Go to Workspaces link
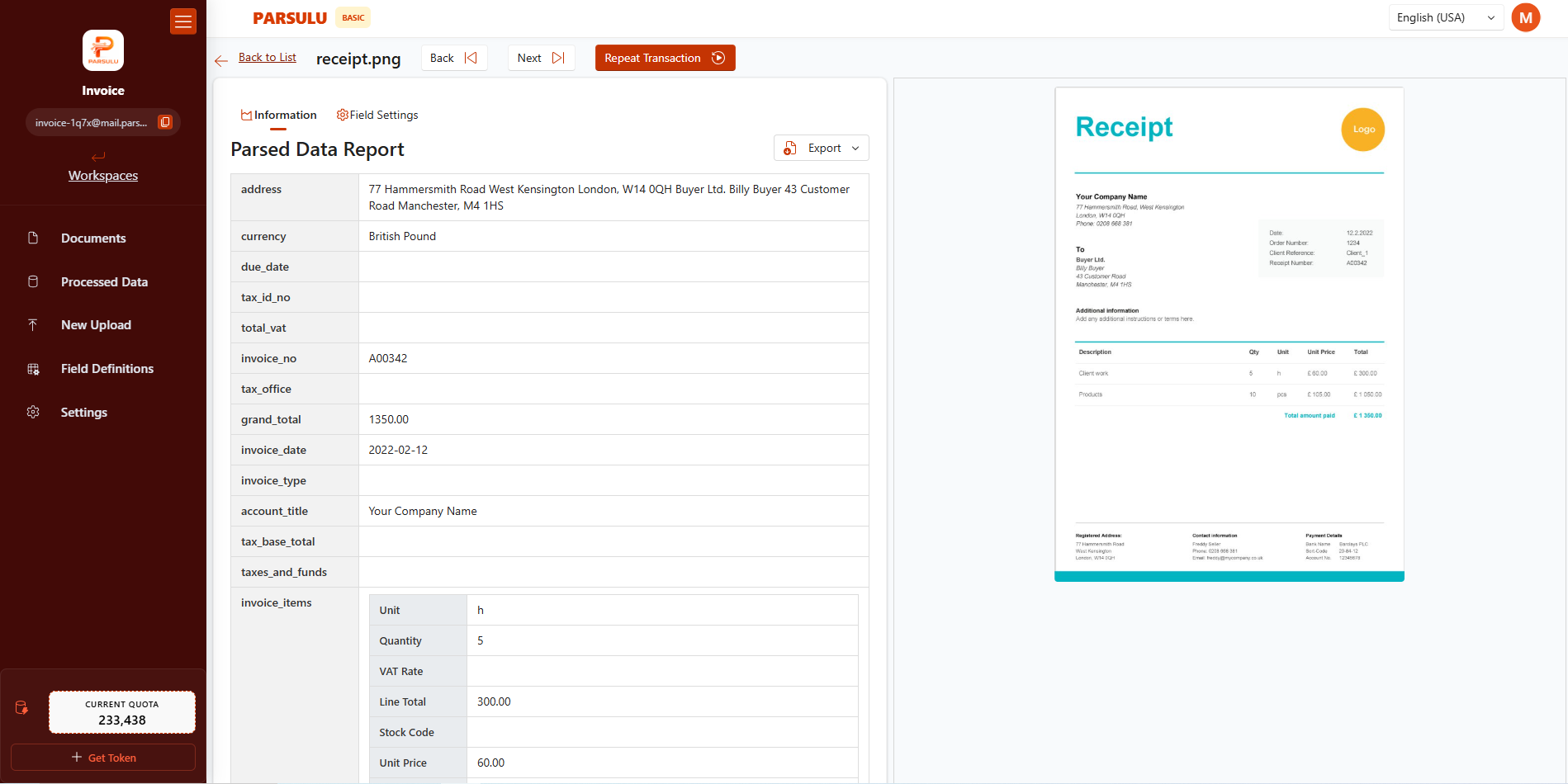The image size is (1568, 784). coord(103,175)
